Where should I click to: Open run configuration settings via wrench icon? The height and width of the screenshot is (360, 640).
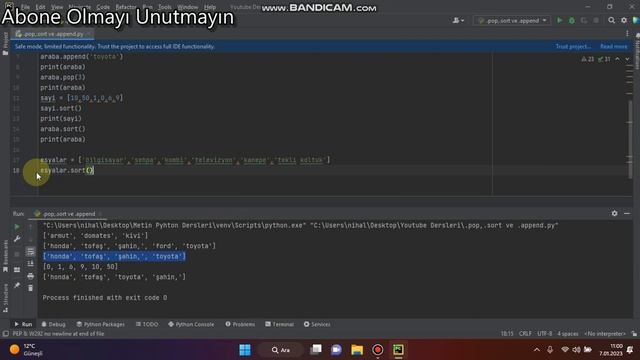17,239
